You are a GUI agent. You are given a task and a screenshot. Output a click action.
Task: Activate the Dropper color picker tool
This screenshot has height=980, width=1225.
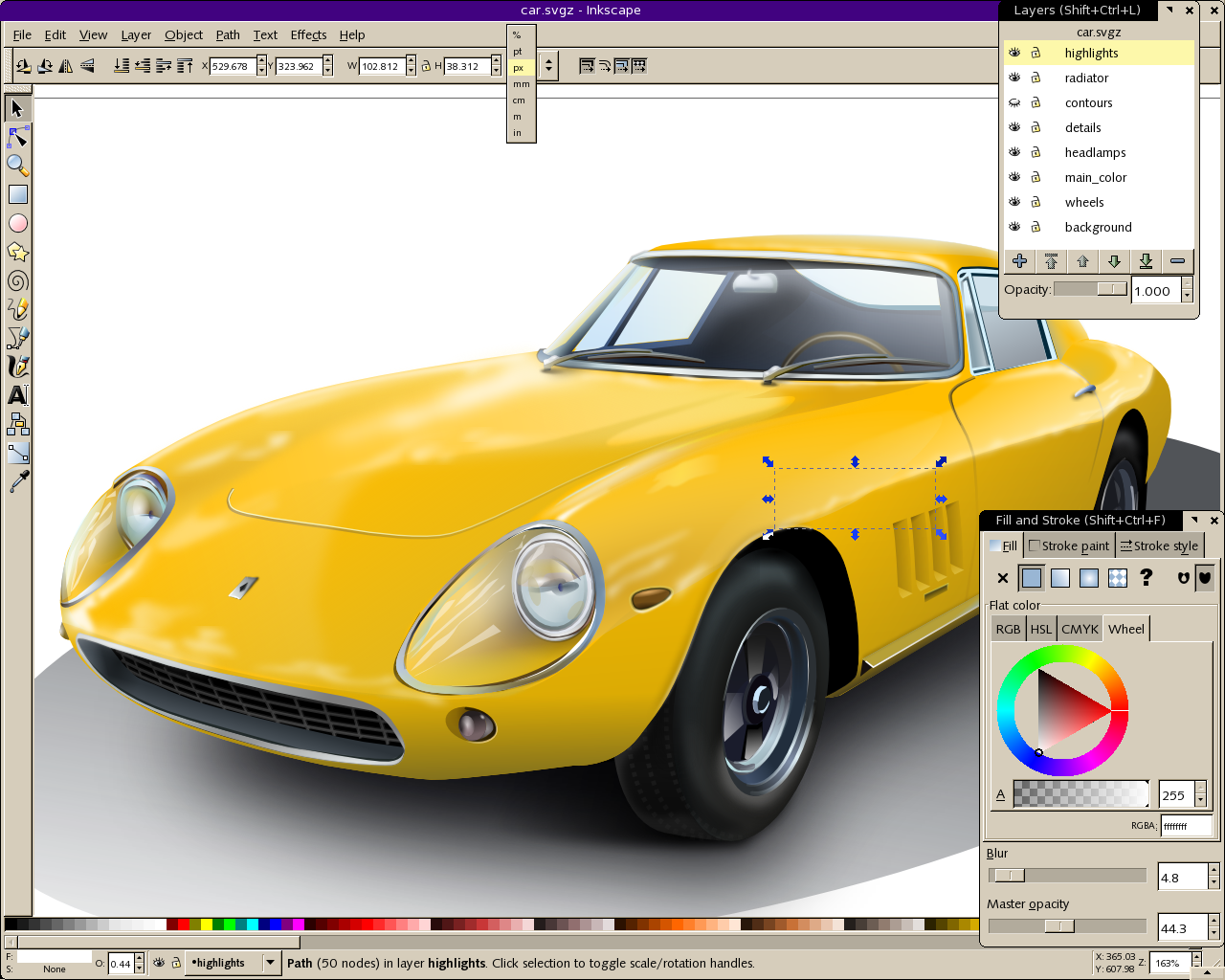pyautogui.click(x=17, y=481)
